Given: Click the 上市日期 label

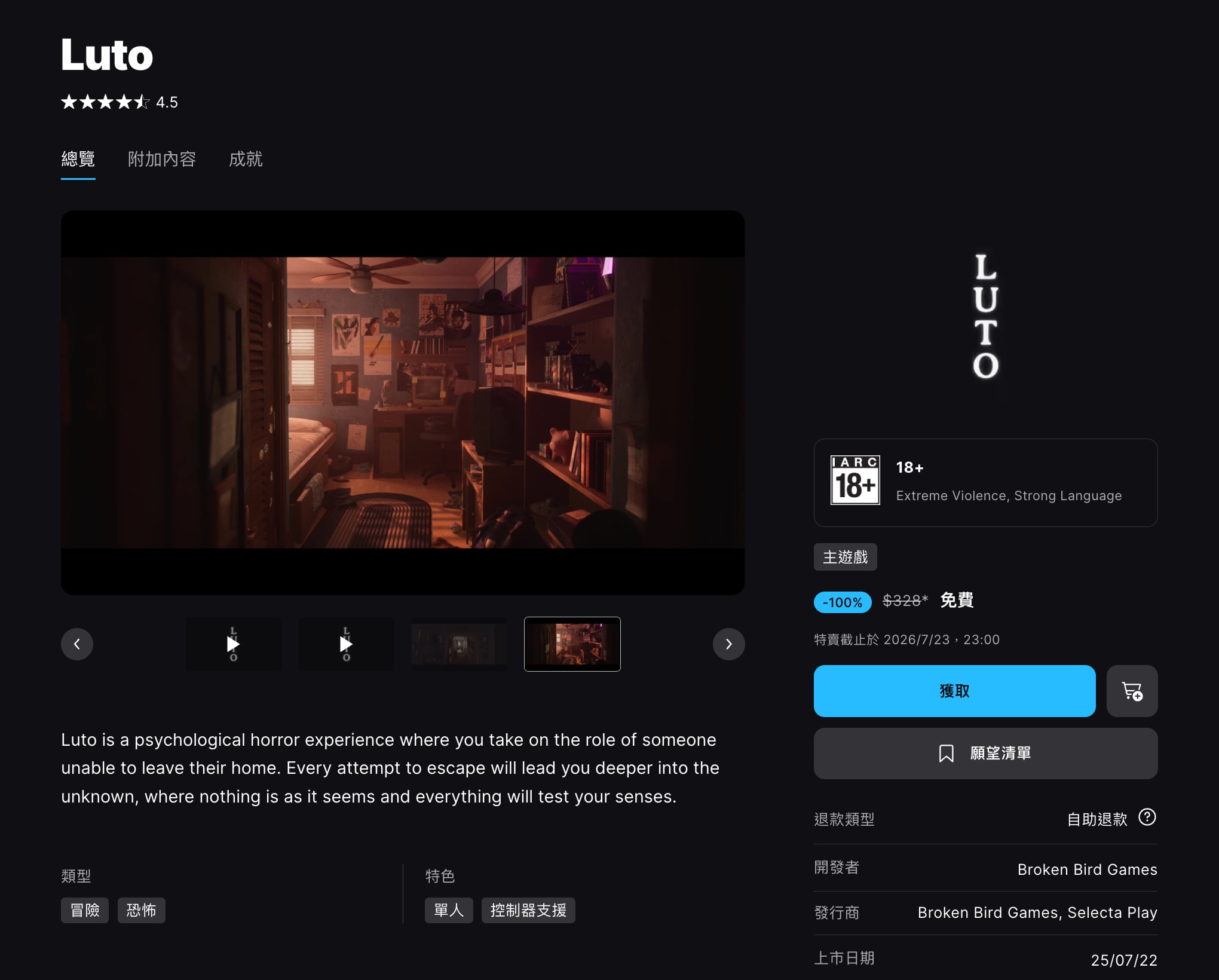Looking at the screenshot, I should pos(844,958).
